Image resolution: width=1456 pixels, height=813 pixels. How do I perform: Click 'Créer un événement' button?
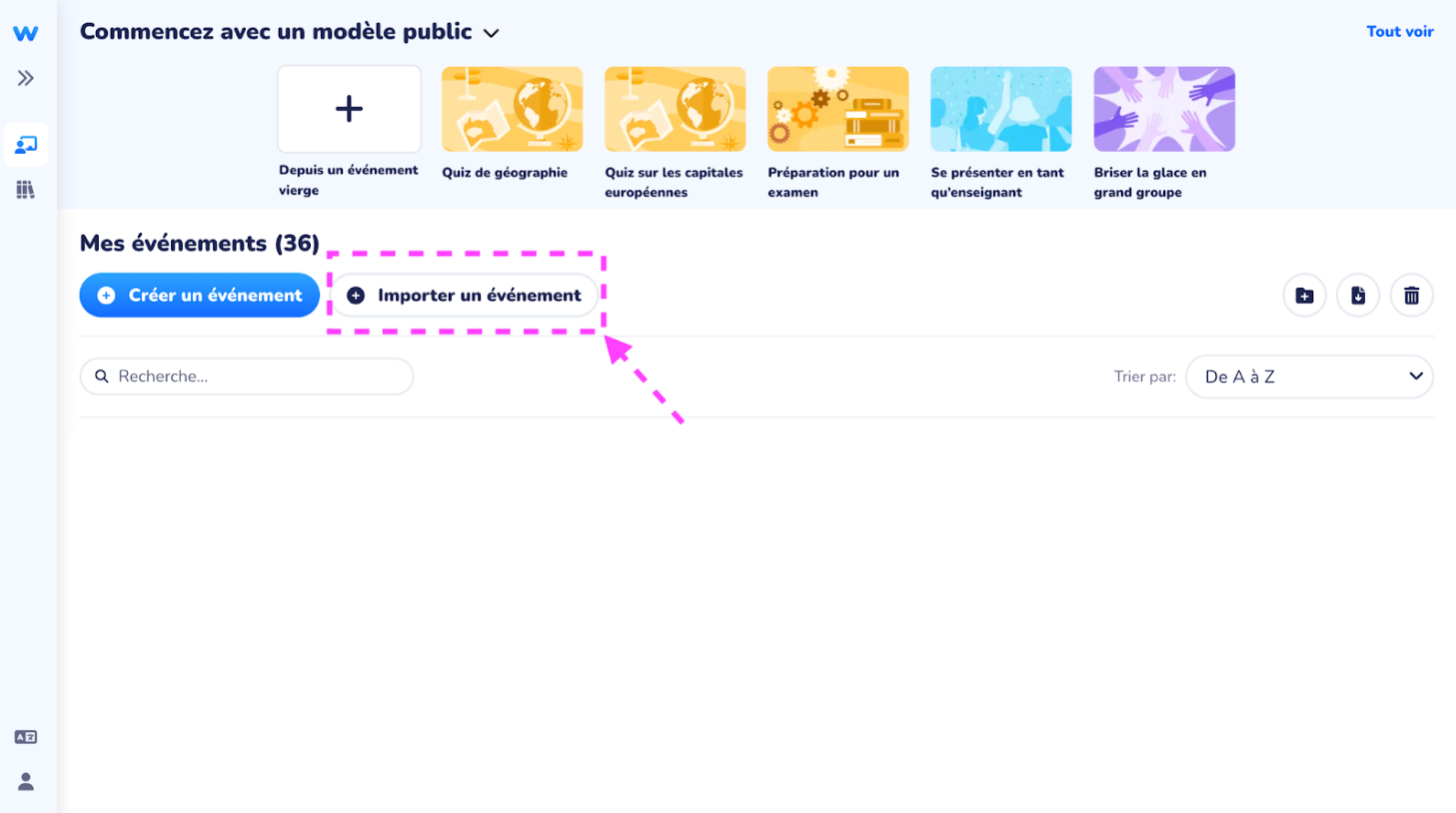[200, 296]
